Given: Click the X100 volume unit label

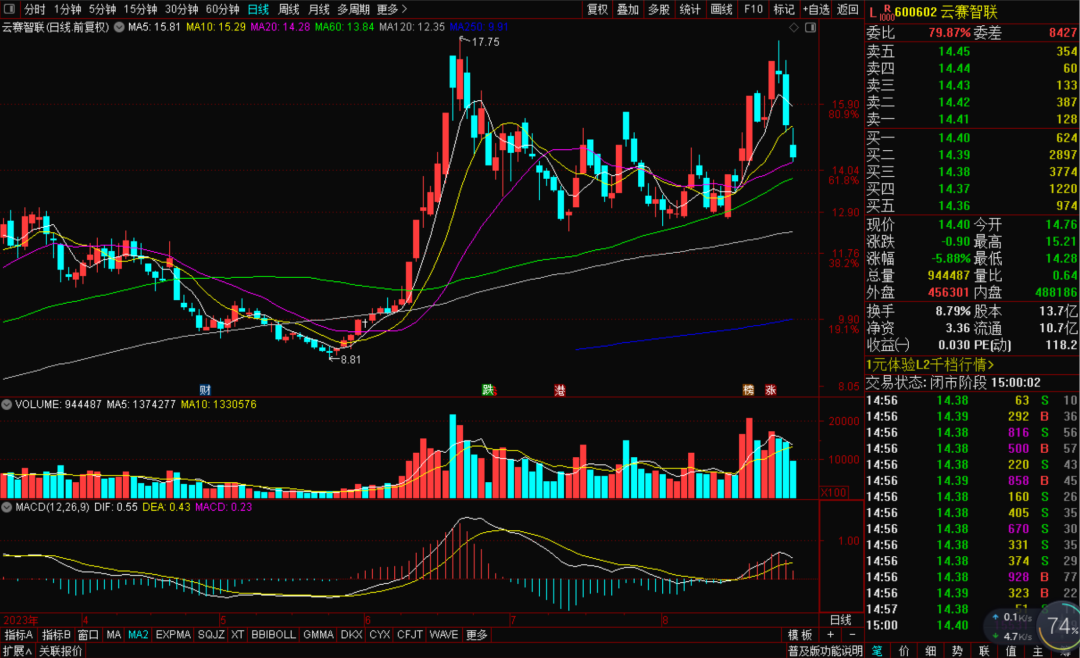Looking at the screenshot, I should coord(833,492).
